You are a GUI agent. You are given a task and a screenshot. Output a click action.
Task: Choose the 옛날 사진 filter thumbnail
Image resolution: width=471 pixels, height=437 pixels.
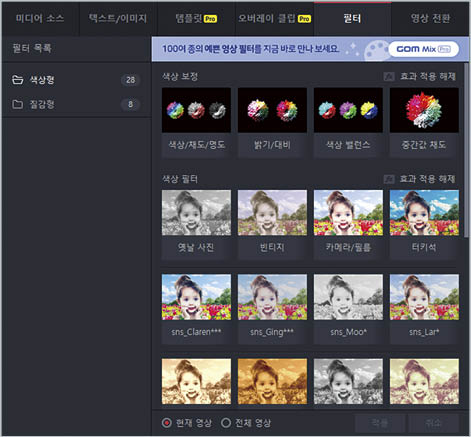[x=196, y=213]
